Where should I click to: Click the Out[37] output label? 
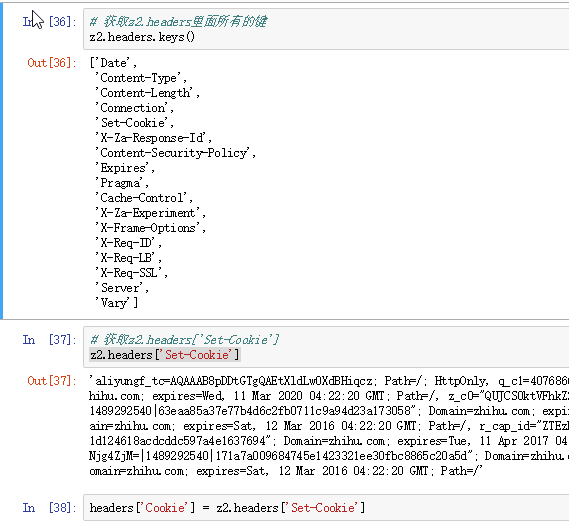point(52,381)
